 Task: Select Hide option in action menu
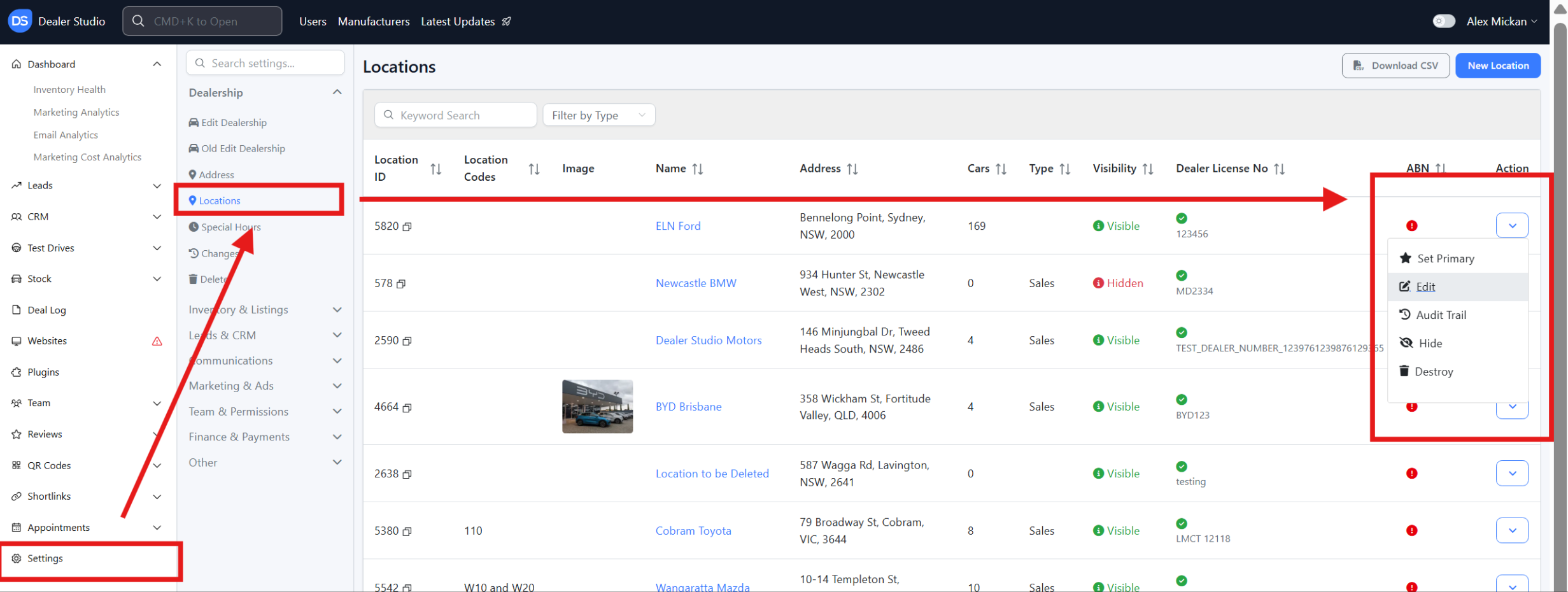1429,344
